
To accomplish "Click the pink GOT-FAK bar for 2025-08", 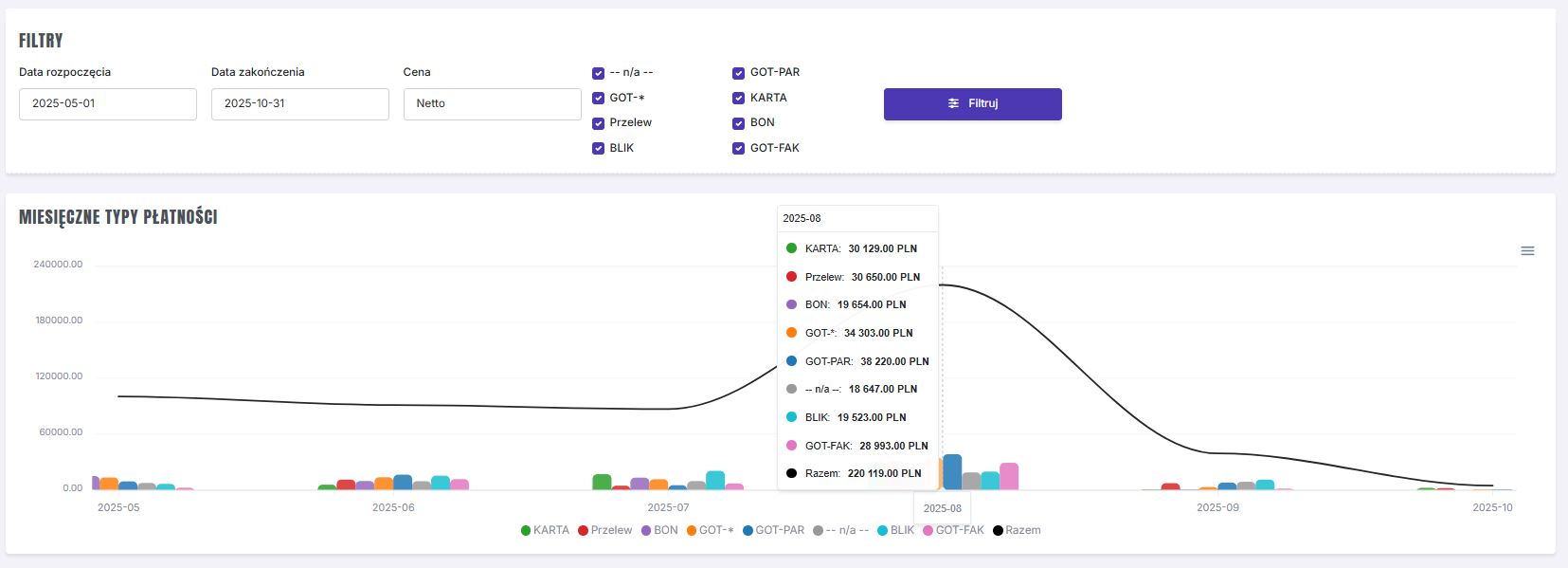I will click(x=1009, y=476).
